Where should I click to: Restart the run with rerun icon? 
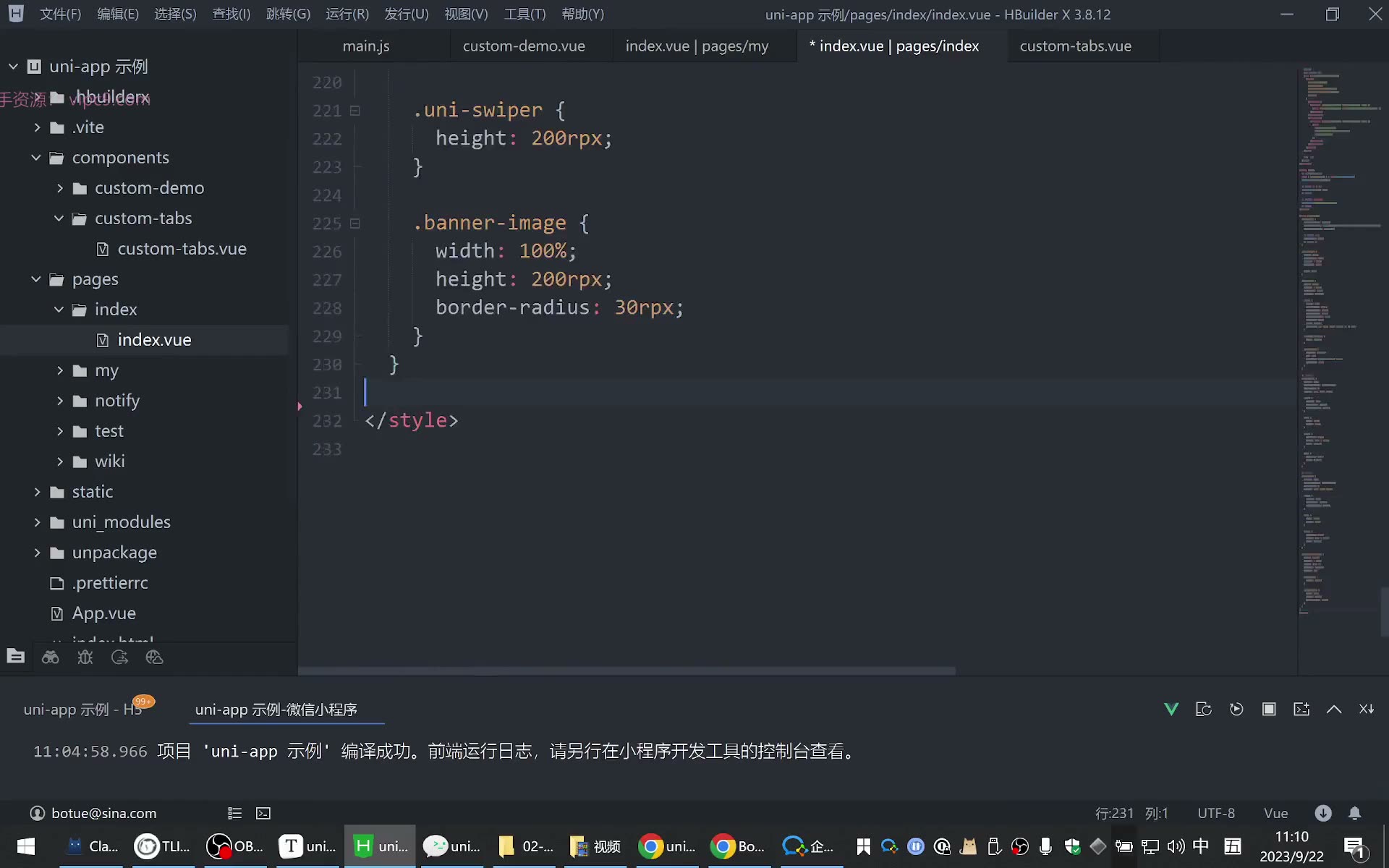click(1236, 709)
